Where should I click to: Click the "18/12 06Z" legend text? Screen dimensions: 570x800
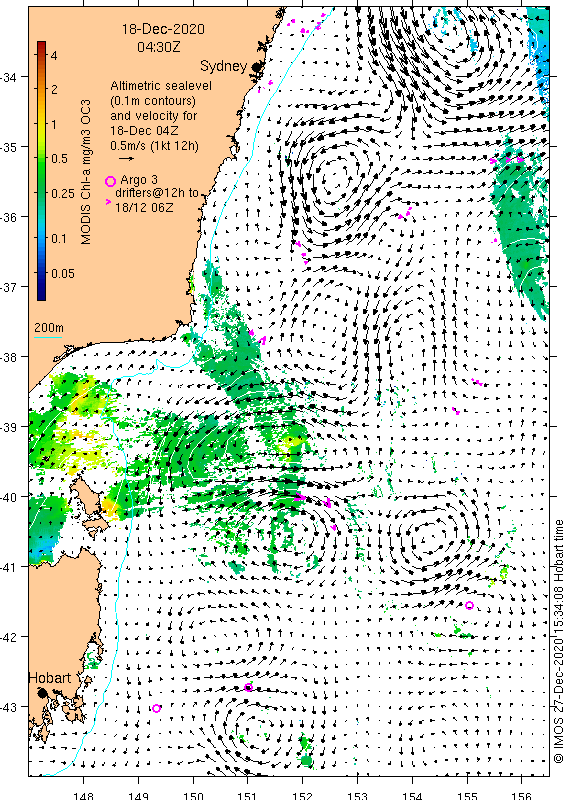144,208
